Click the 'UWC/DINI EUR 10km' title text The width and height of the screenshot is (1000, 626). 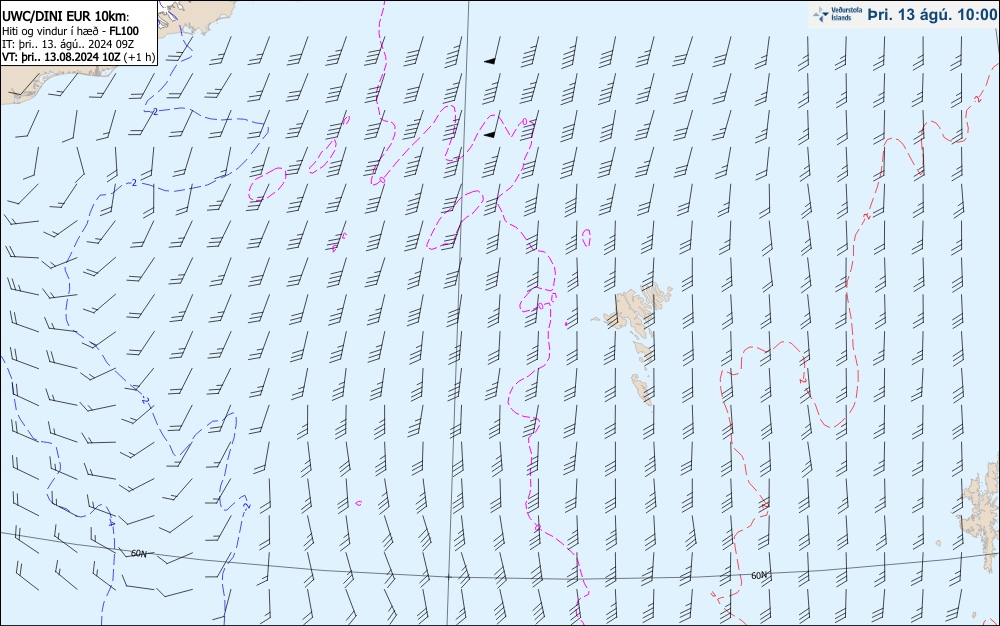coord(65,17)
